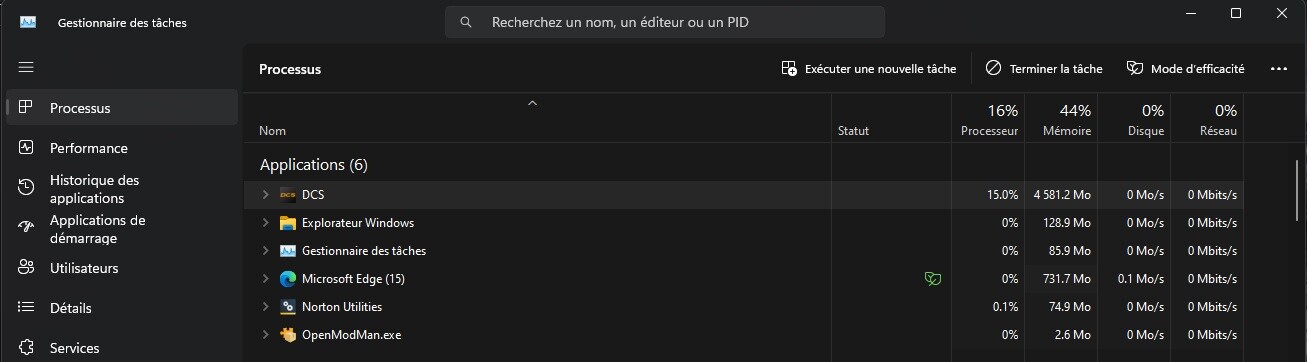Expand Microsoft Edge (15) group
Screen dimensions: 1311x362
(x=265, y=279)
